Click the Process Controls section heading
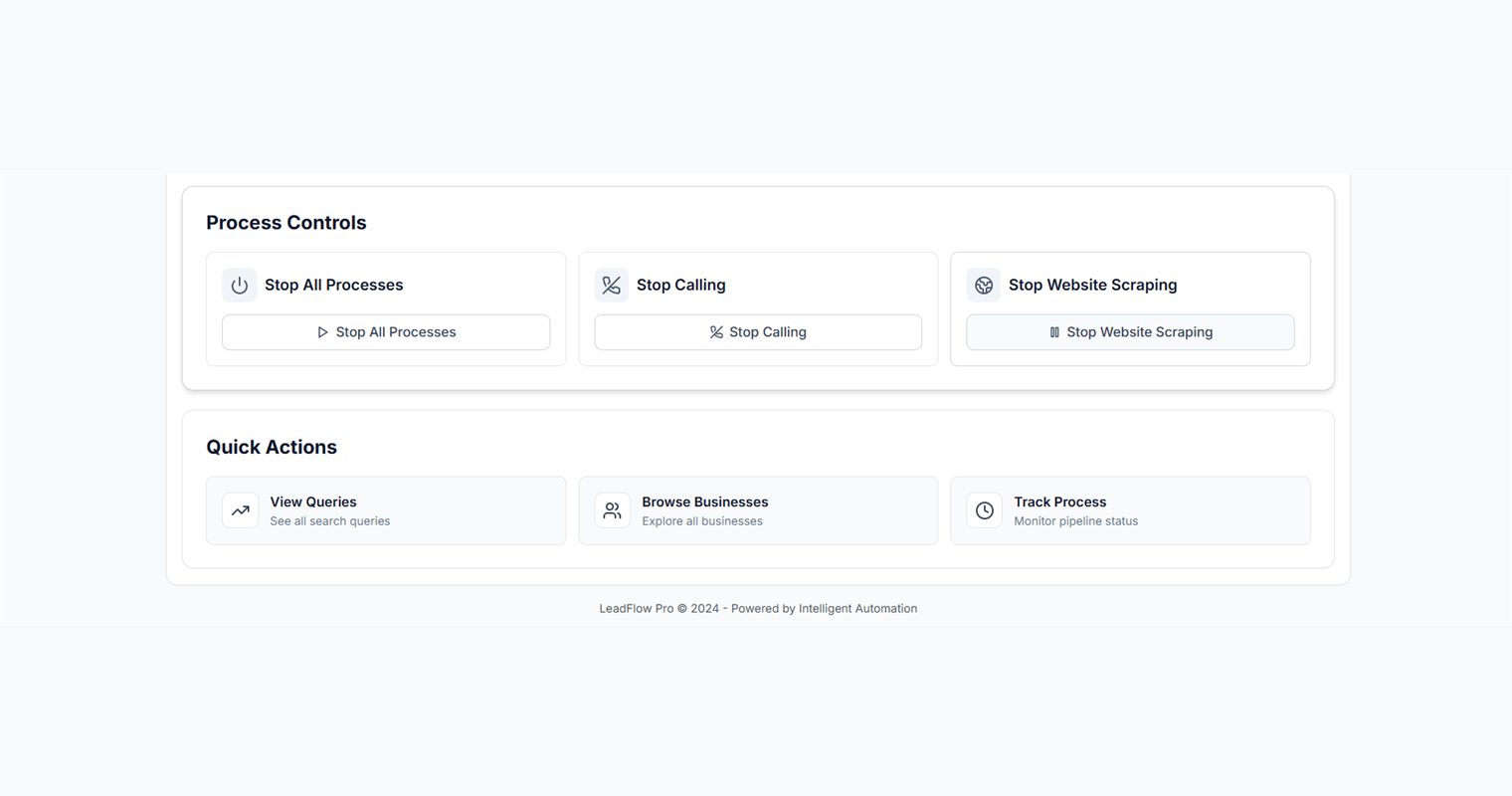 [x=286, y=223]
